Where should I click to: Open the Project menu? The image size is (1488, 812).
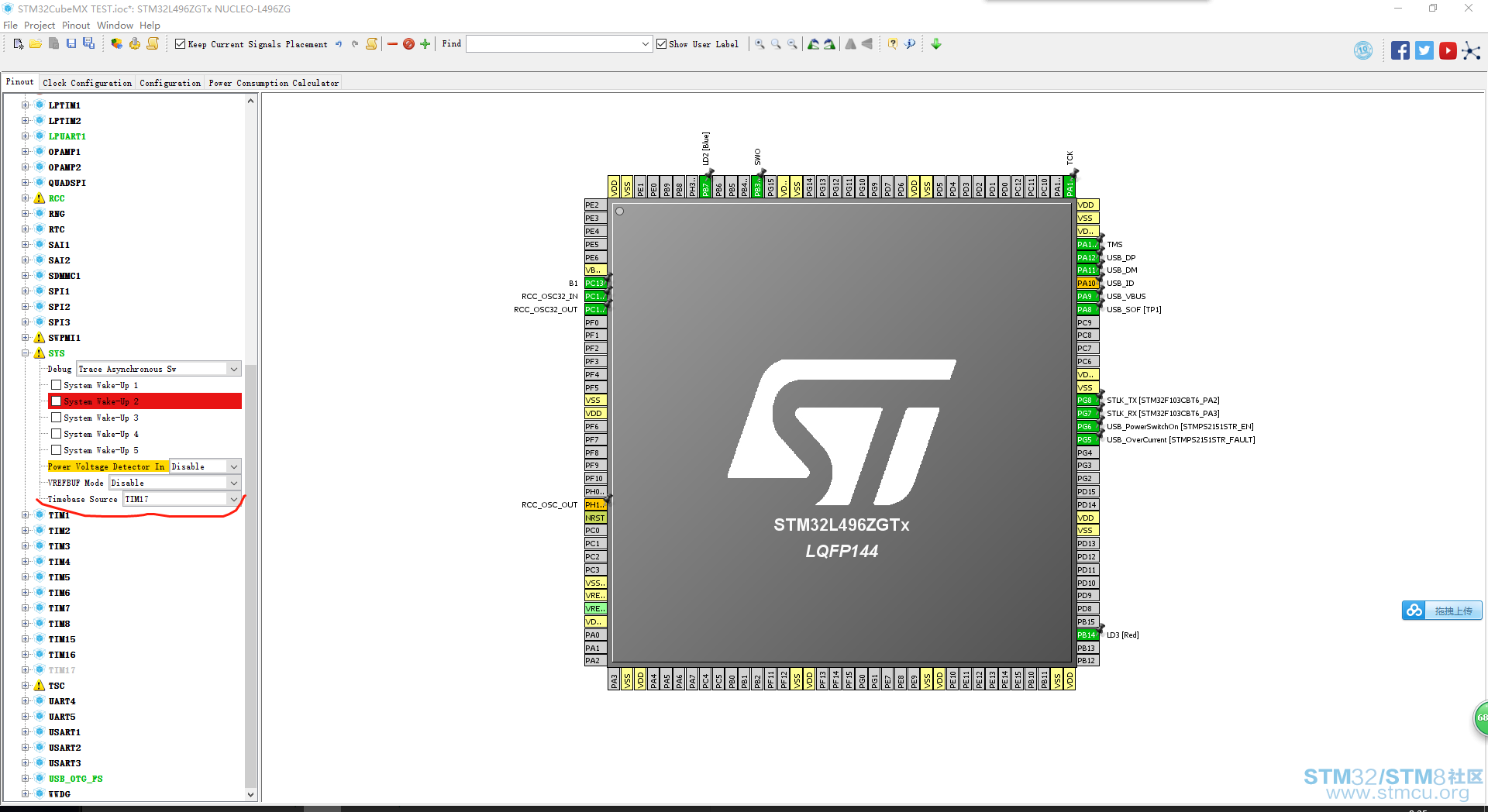pos(40,26)
